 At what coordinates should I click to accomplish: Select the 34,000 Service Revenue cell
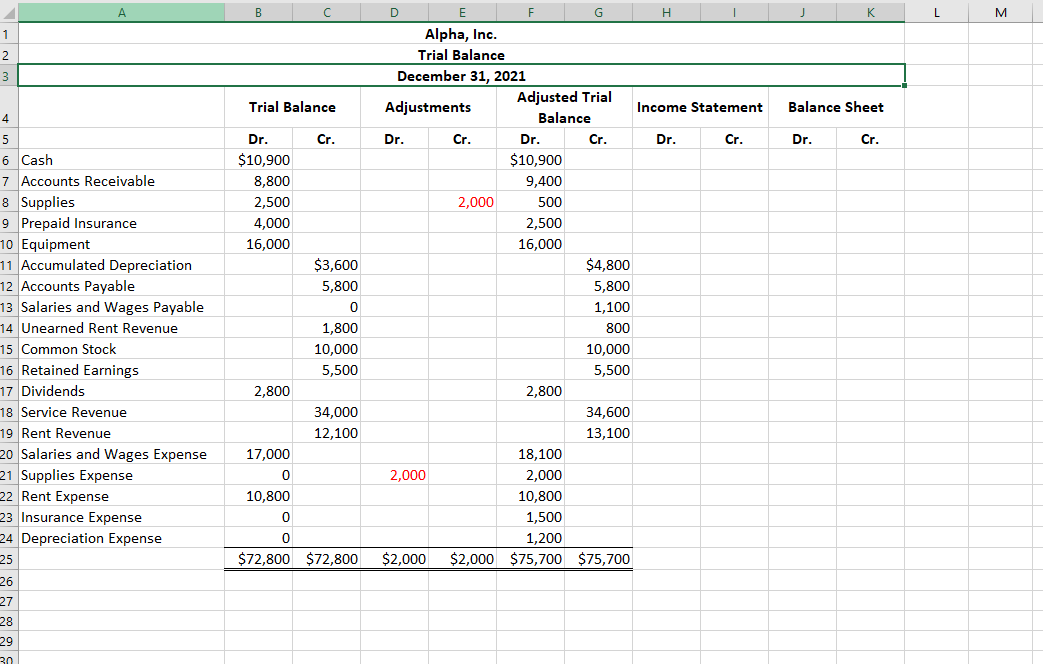(326, 412)
